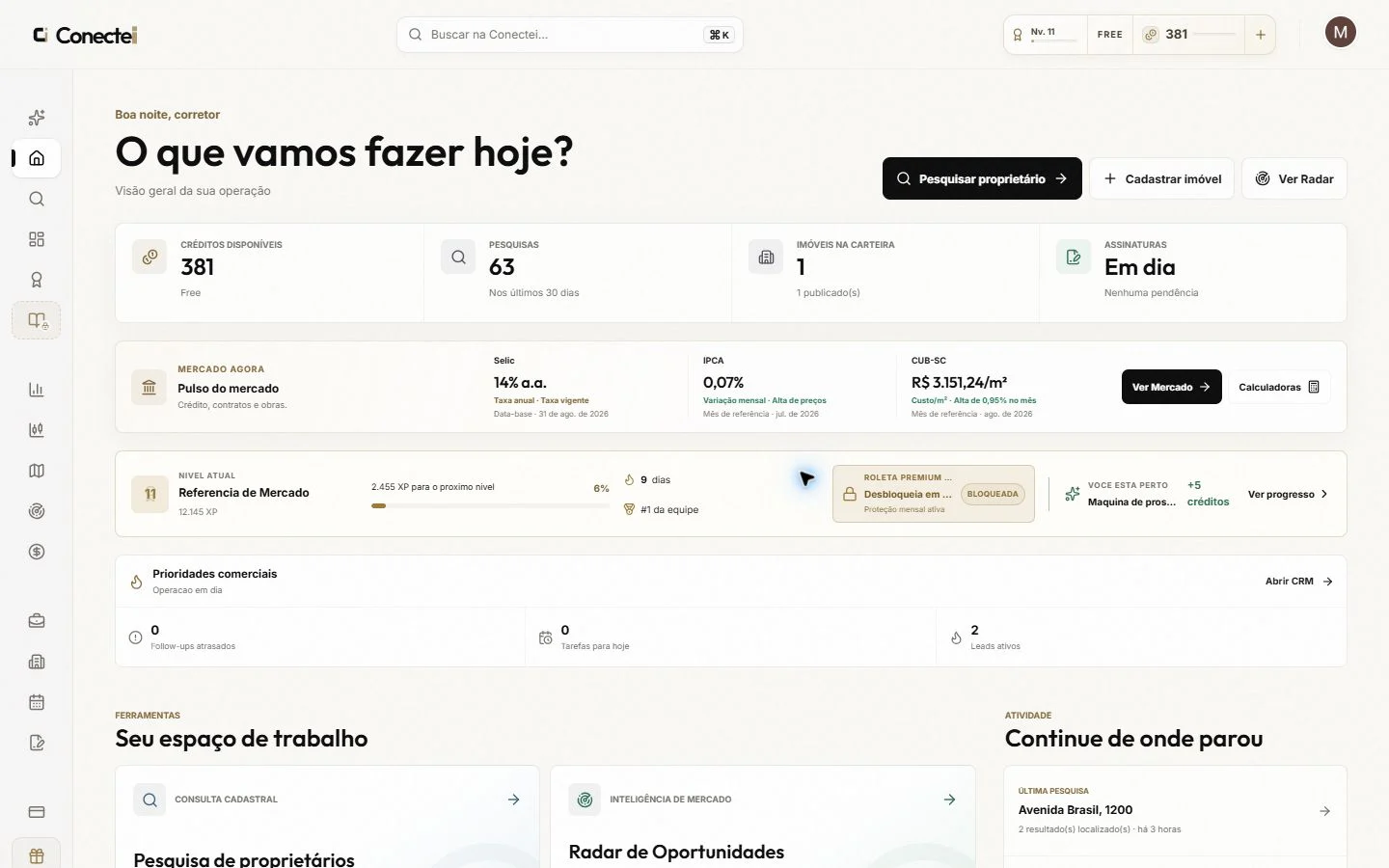Click the level badge Nv. 11
The image size is (1389, 868).
click(1046, 35)
